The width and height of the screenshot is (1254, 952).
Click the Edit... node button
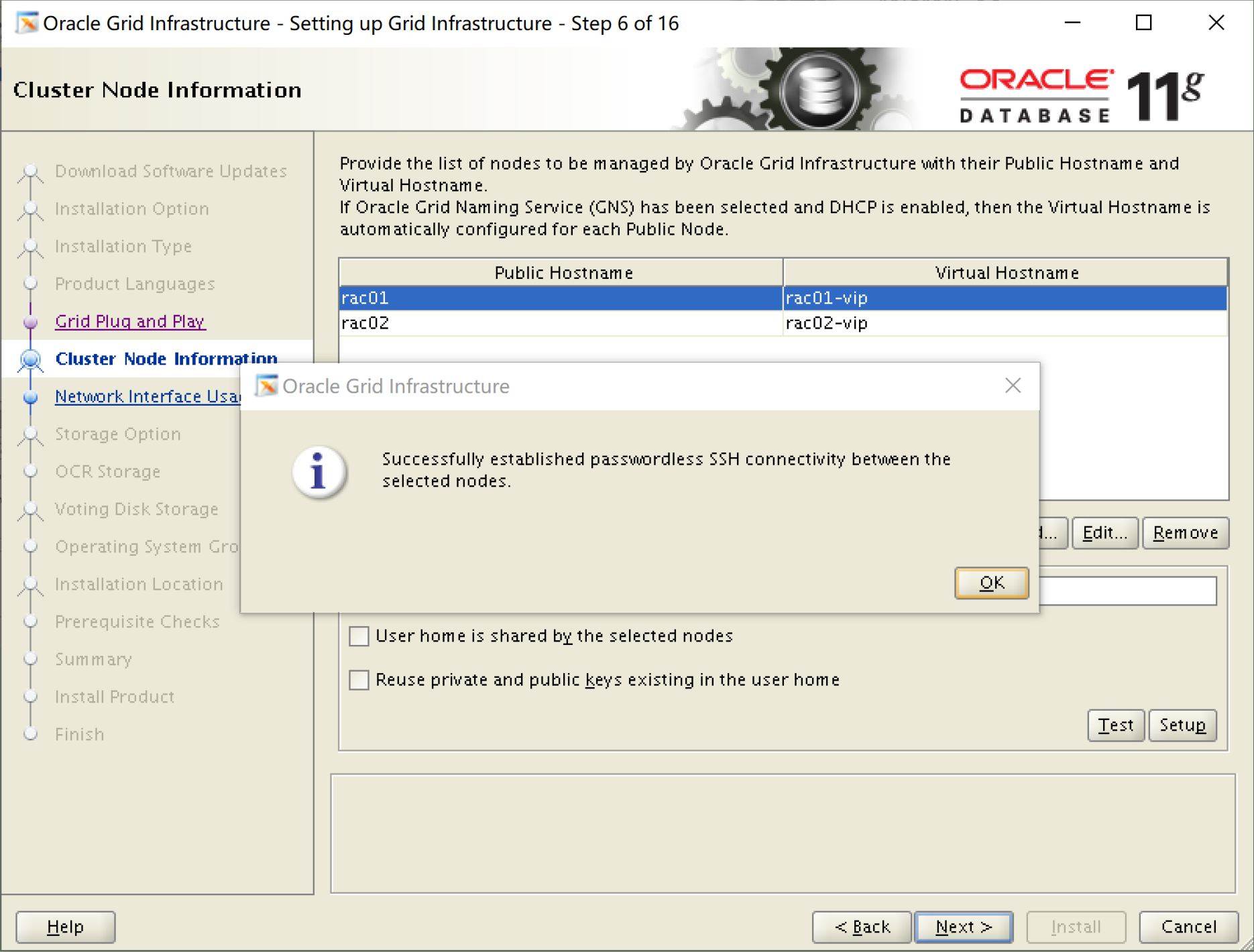pyautogui.click(x=1104, y=533)
